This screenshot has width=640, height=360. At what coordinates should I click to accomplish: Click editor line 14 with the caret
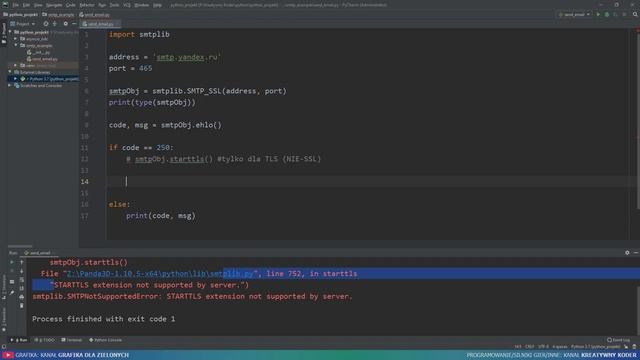(367, 182)
